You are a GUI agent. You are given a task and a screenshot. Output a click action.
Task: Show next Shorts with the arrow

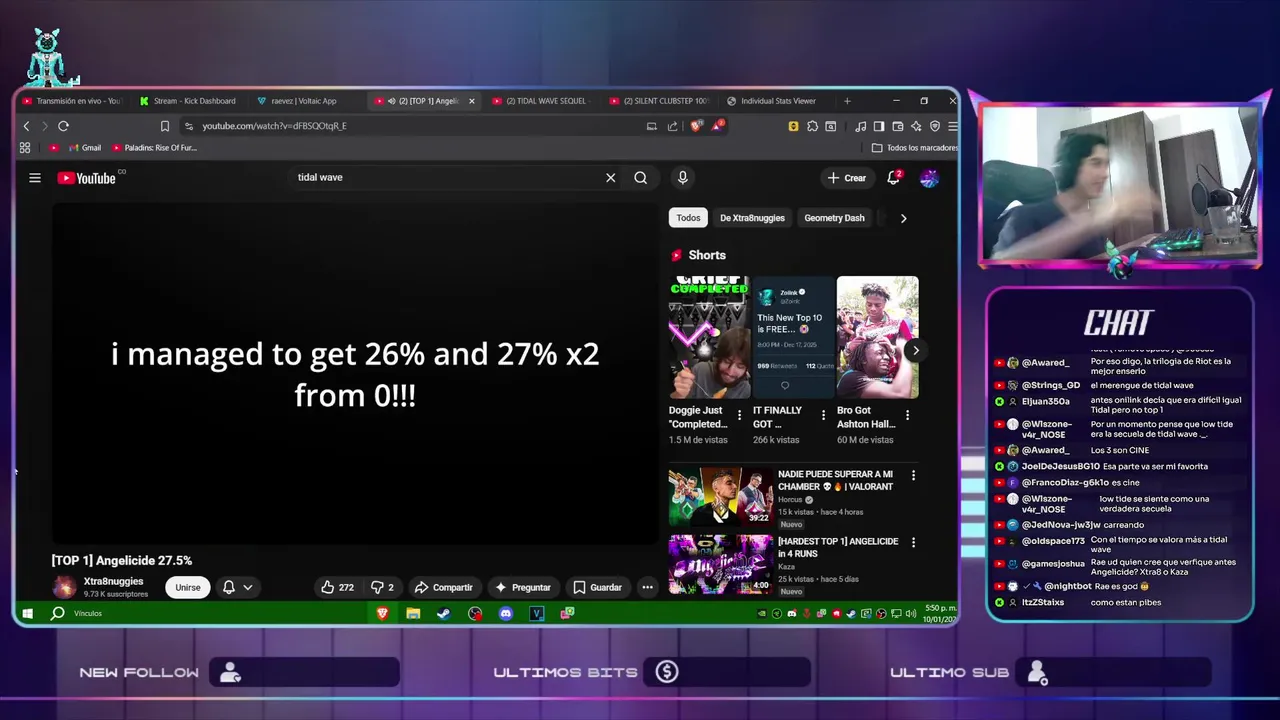(915, 350)
